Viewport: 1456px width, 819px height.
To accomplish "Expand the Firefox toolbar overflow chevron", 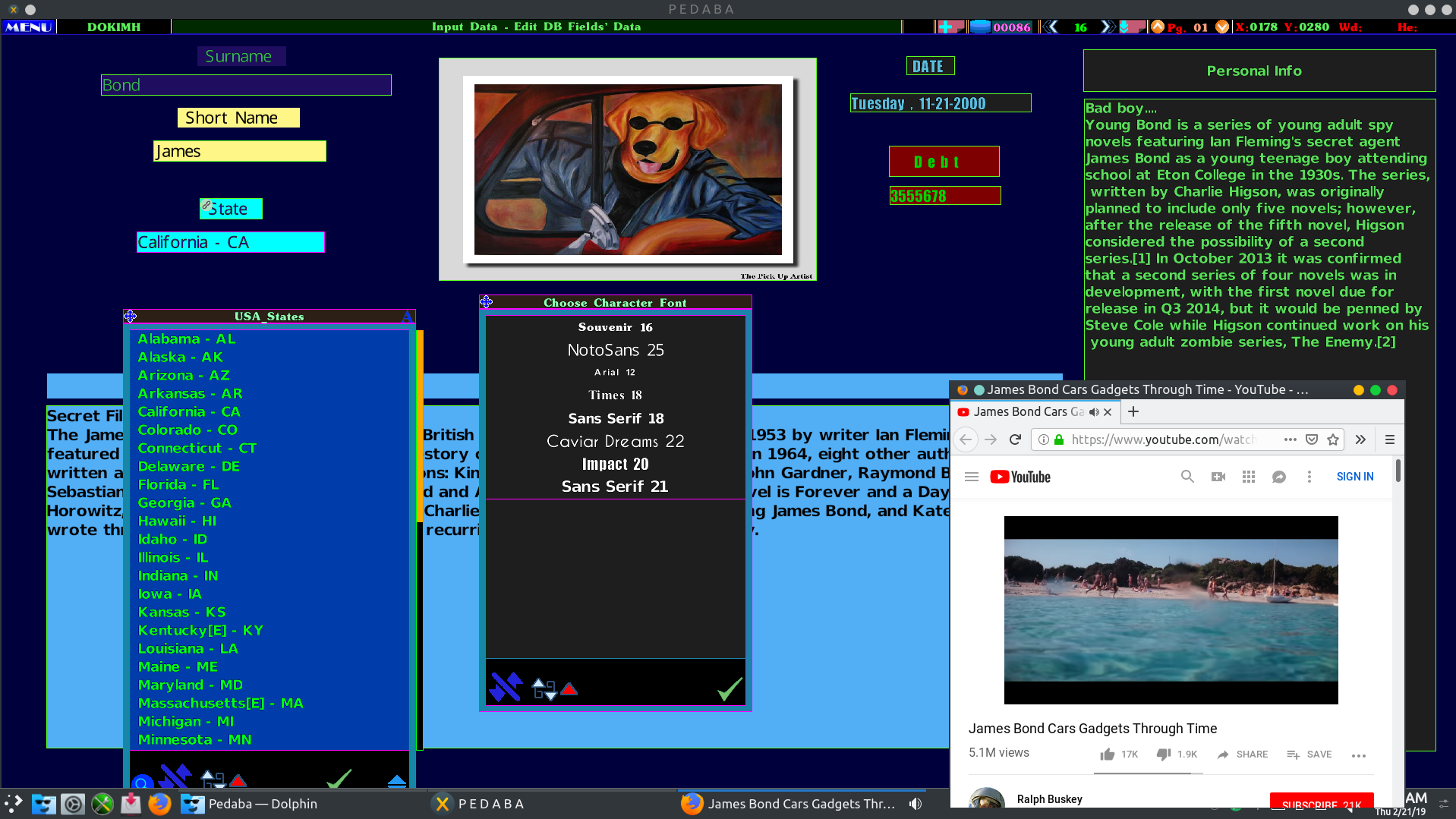I will pyautogui.click(x=1360, y=439).
